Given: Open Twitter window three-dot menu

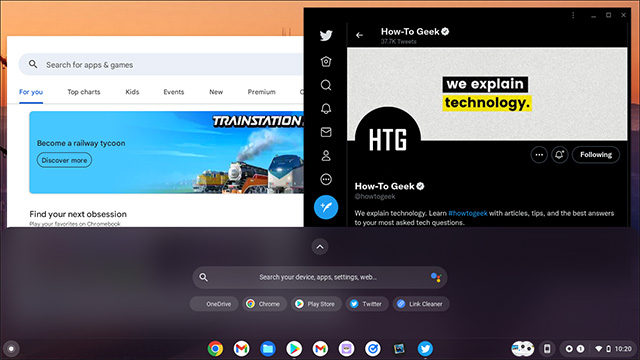Looking at the screenshot, I should [x=573, y=15].
